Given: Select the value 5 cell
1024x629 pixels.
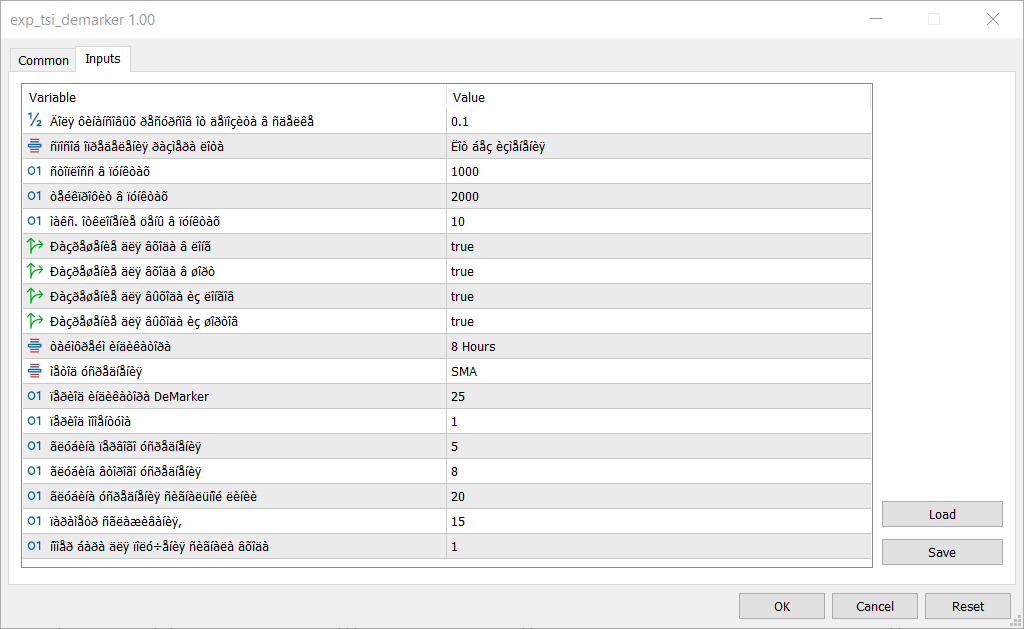Looking at the screenshot, I should click(658, 446).
